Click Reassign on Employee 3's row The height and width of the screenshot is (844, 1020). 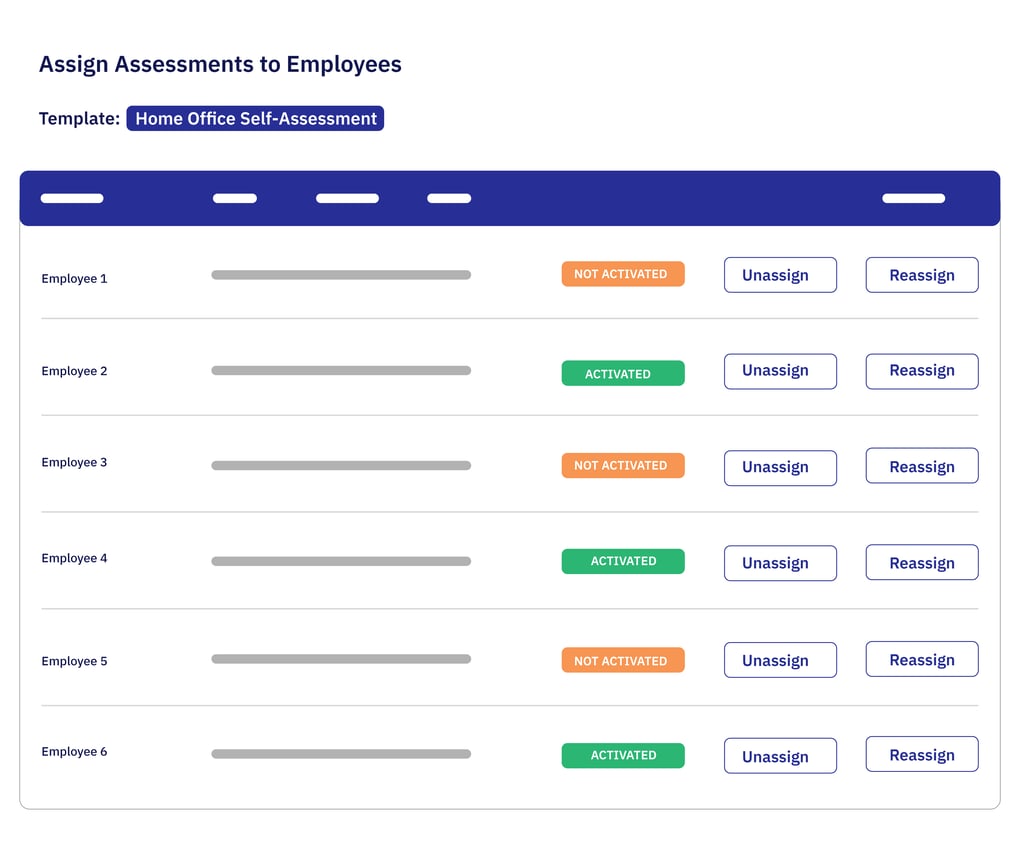(x=921, y=465)
